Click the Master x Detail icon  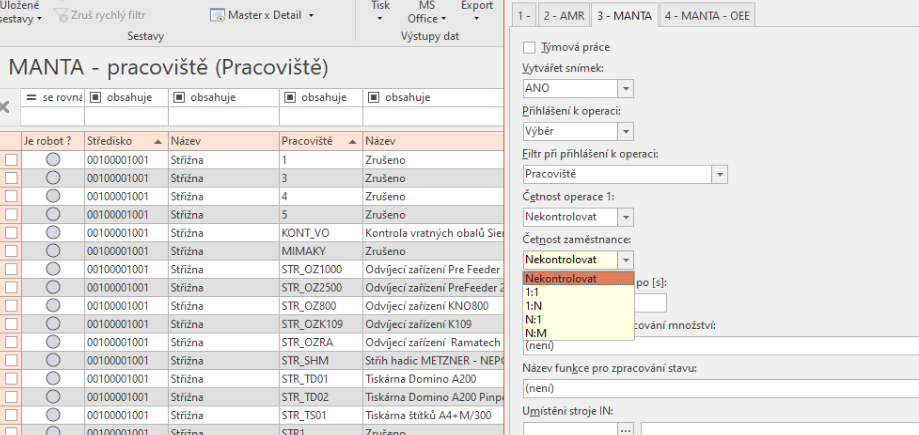pyautogui.click(x=218, y=15)
